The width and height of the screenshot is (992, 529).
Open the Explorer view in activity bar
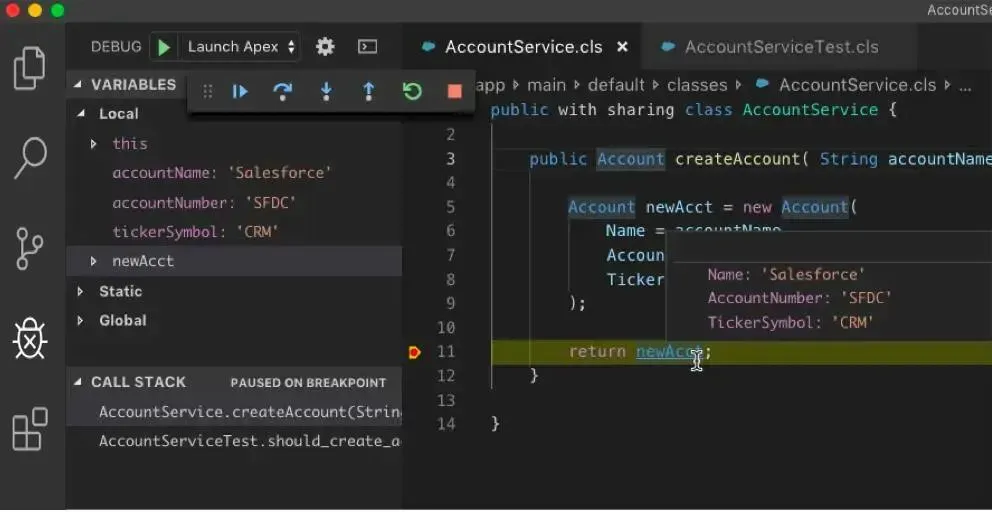point(30,68)
